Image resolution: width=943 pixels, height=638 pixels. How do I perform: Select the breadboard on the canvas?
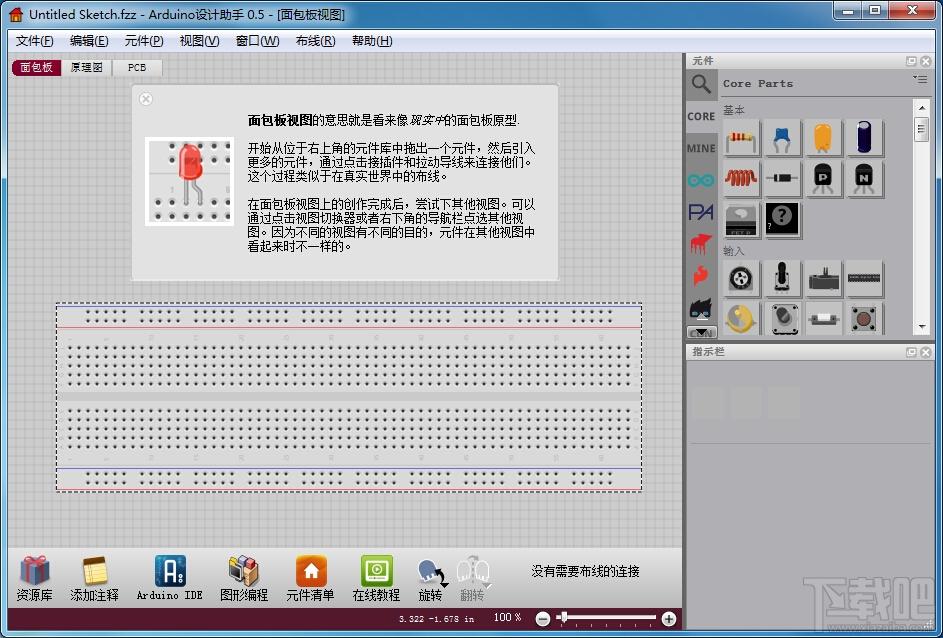click(349, 397)
